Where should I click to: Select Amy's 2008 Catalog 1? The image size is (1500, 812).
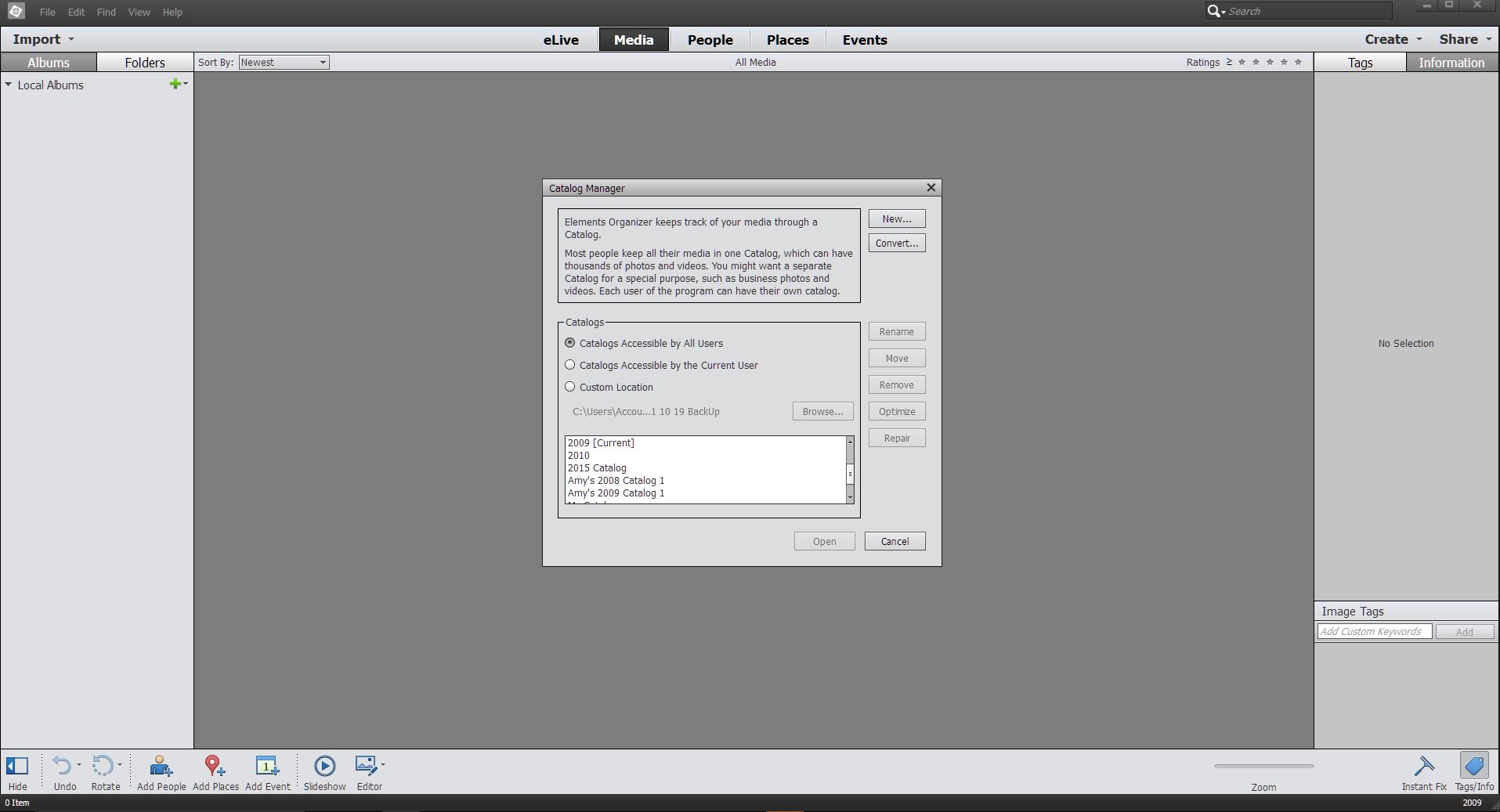point(705,480)
